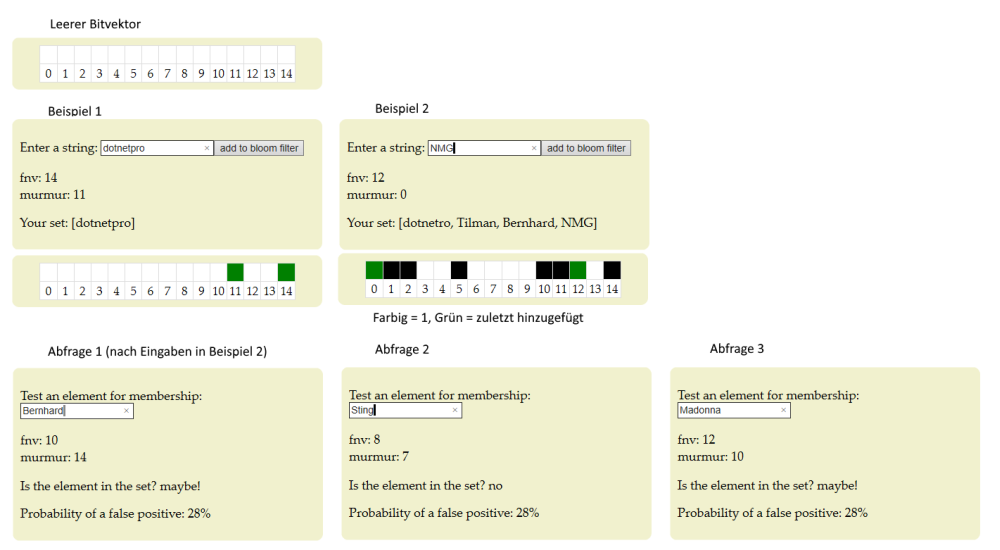Clear the Bernhard field with the x icon

point(126,411)
